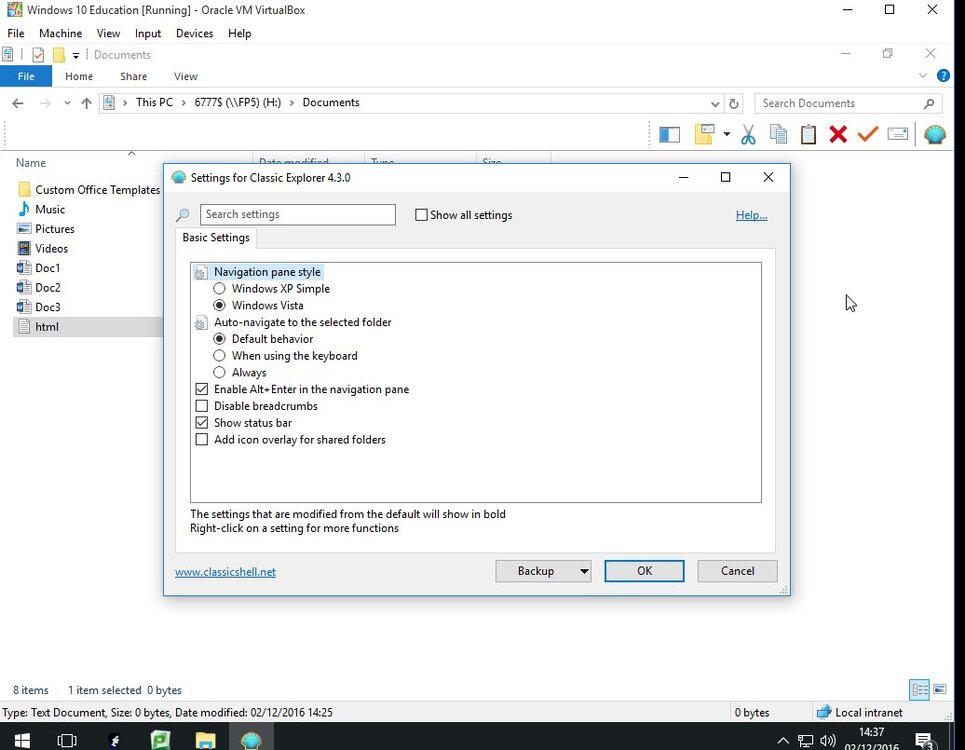The width and height of the screenshot is (965, 750).
Task: Click the Cut scissors icon
Action: pos(748,134)
